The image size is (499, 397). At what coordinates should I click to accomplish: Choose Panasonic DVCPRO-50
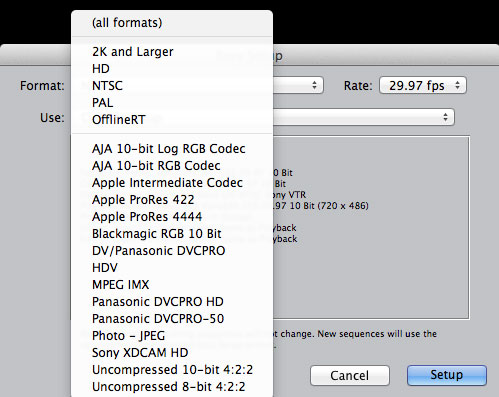pyautogui.click(x=172, y=319)
